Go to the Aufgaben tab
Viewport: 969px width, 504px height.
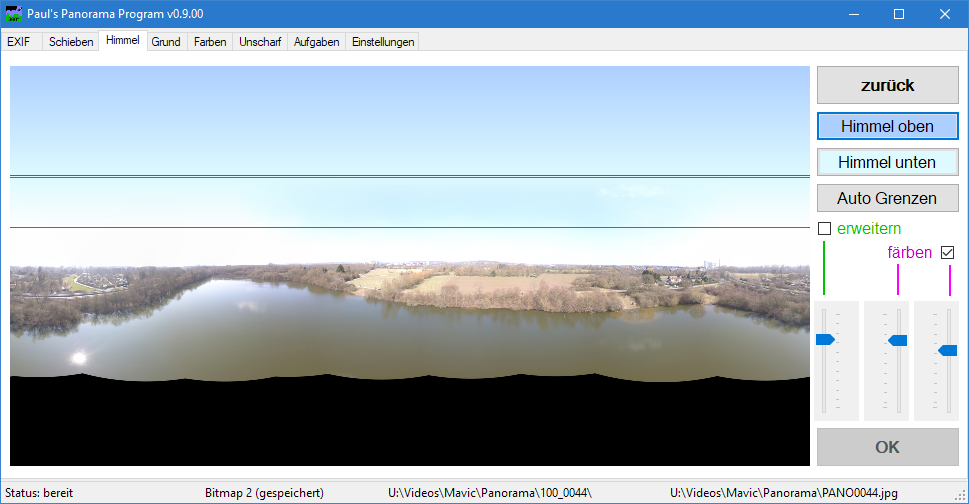316,42
